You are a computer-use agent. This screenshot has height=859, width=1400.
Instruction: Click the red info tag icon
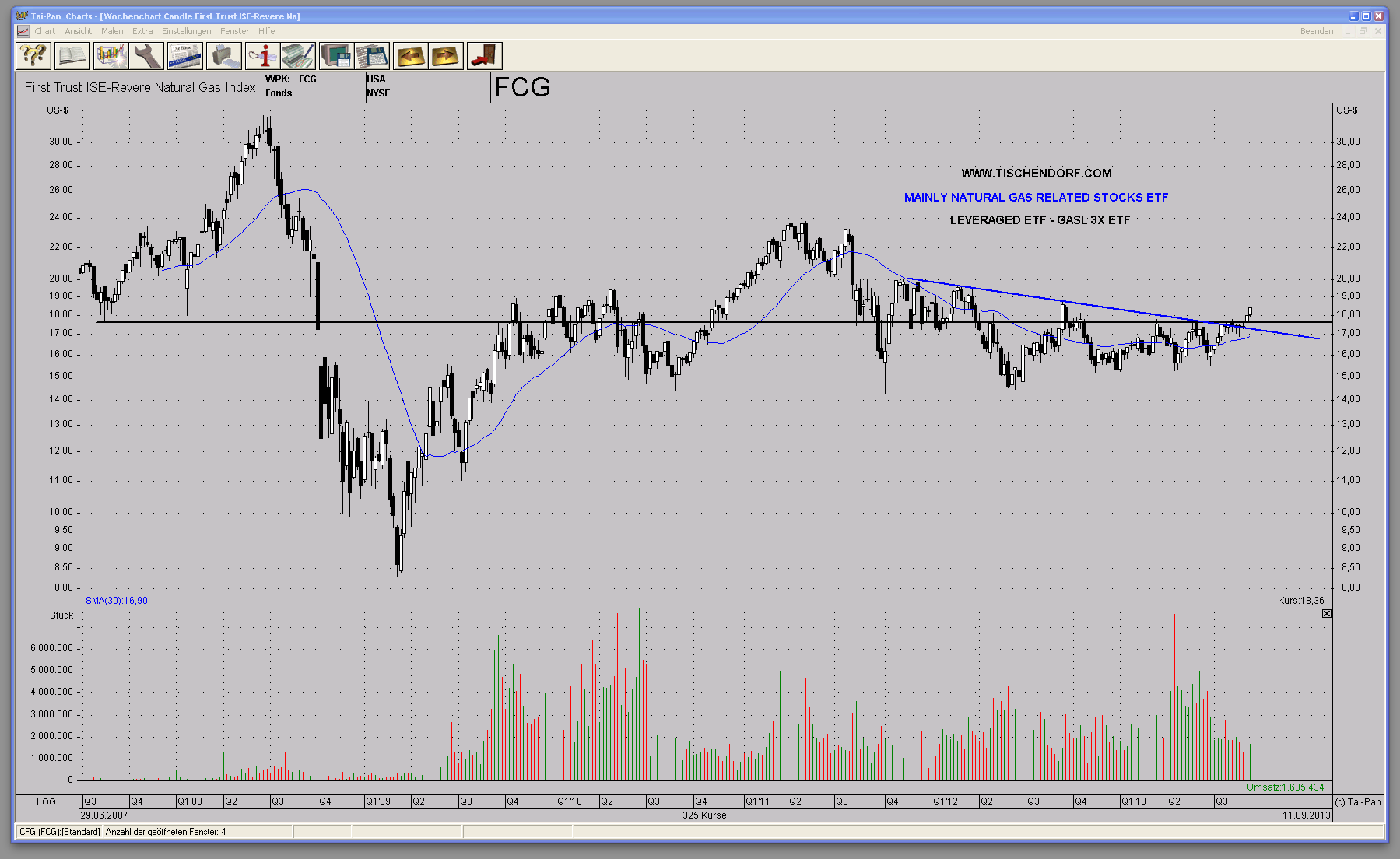(x=262, y=56)
